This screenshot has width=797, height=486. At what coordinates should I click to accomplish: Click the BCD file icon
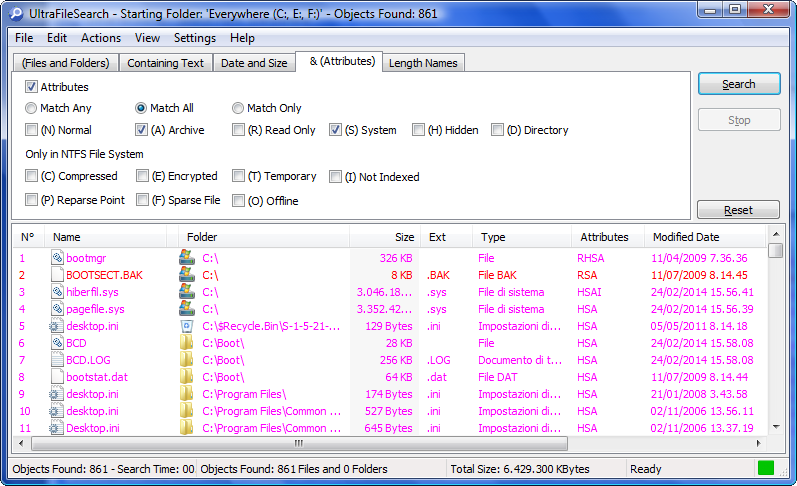[57, 343]
